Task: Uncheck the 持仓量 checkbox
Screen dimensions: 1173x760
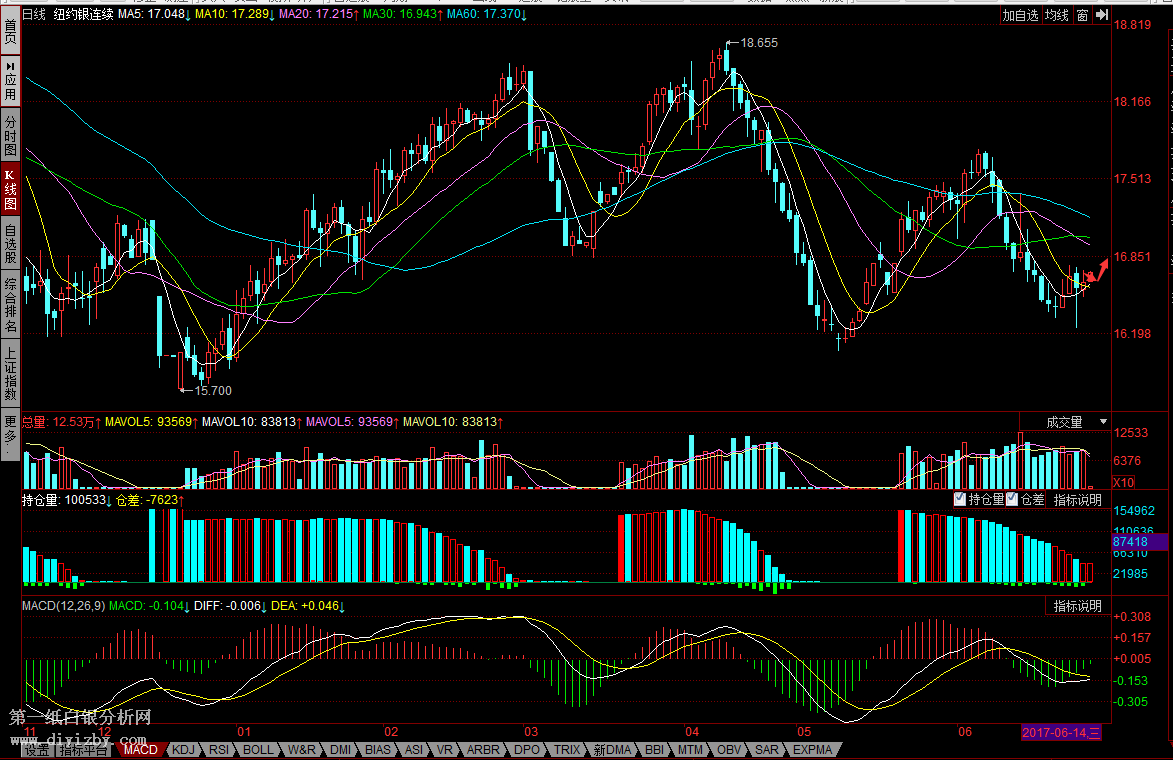Action: (960, 499)
